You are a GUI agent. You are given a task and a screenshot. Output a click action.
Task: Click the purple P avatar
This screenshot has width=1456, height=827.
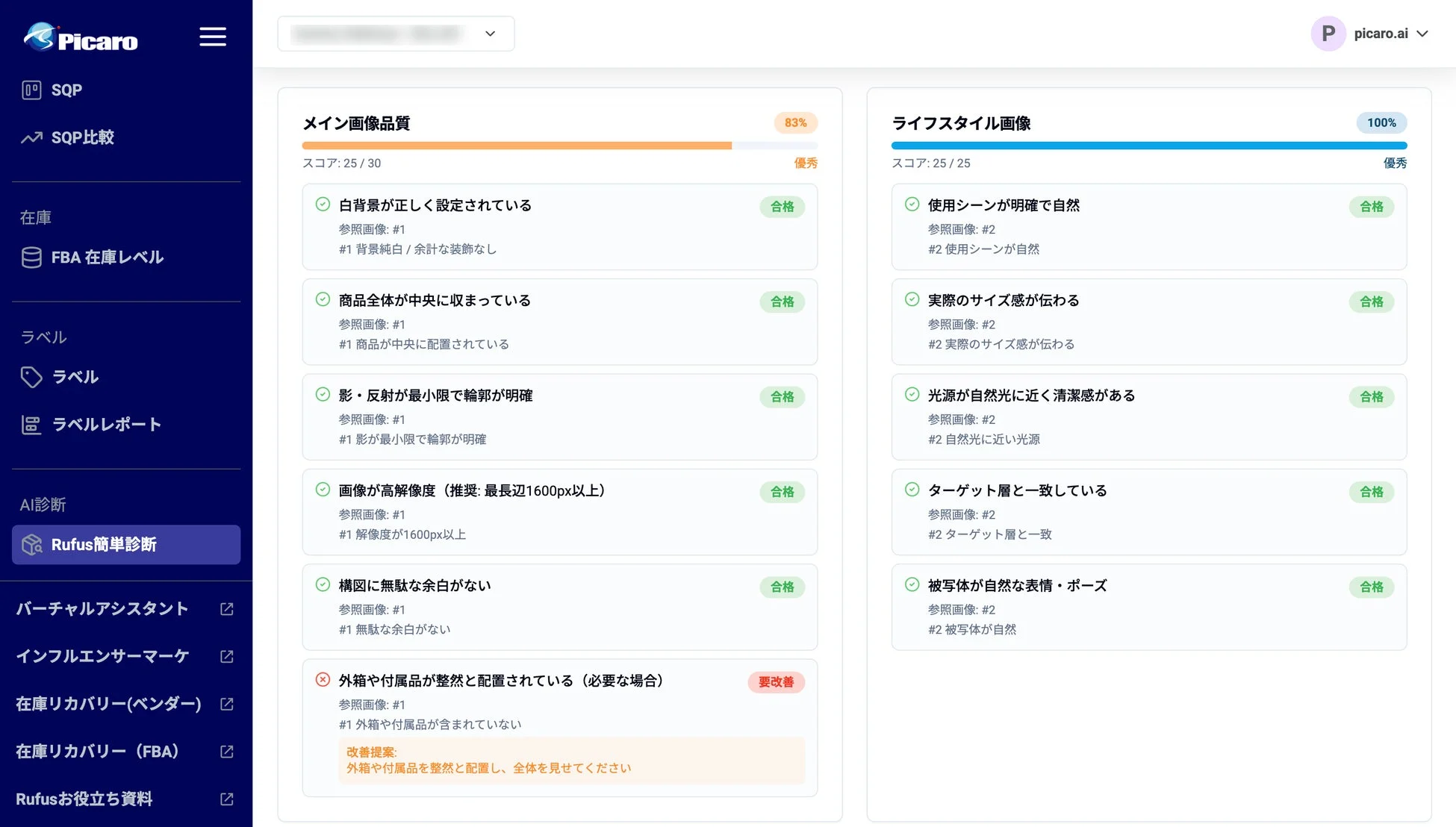point(1328,34)
